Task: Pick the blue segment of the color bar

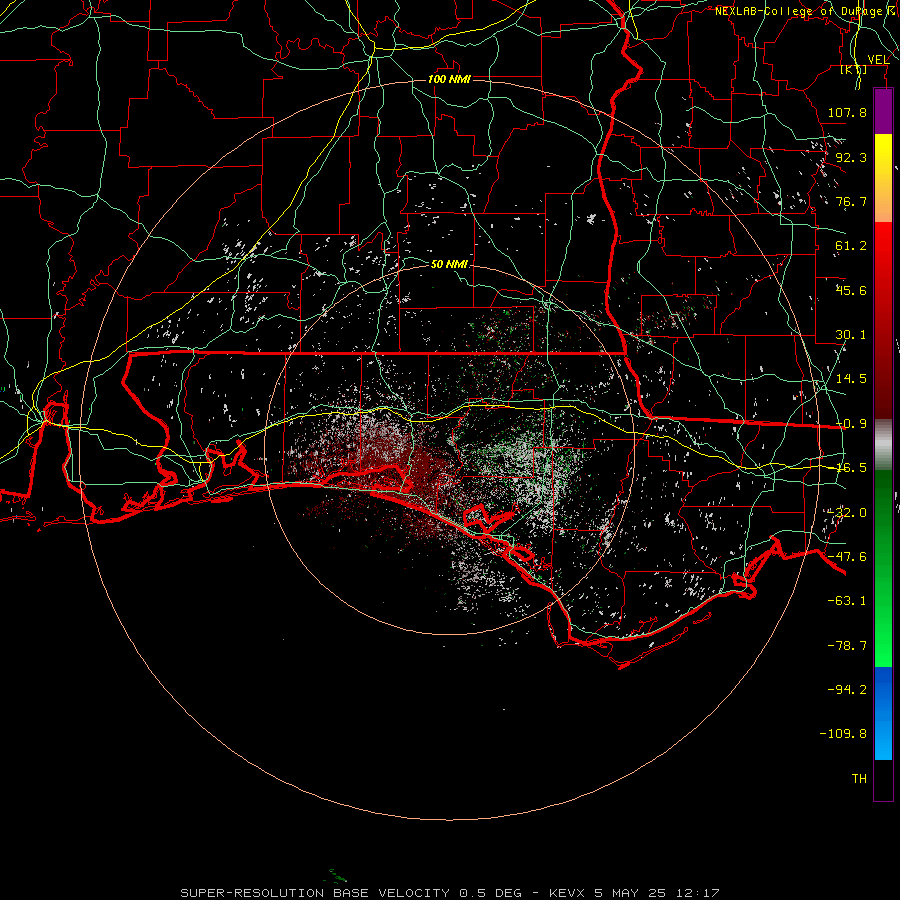Action: 883,713
